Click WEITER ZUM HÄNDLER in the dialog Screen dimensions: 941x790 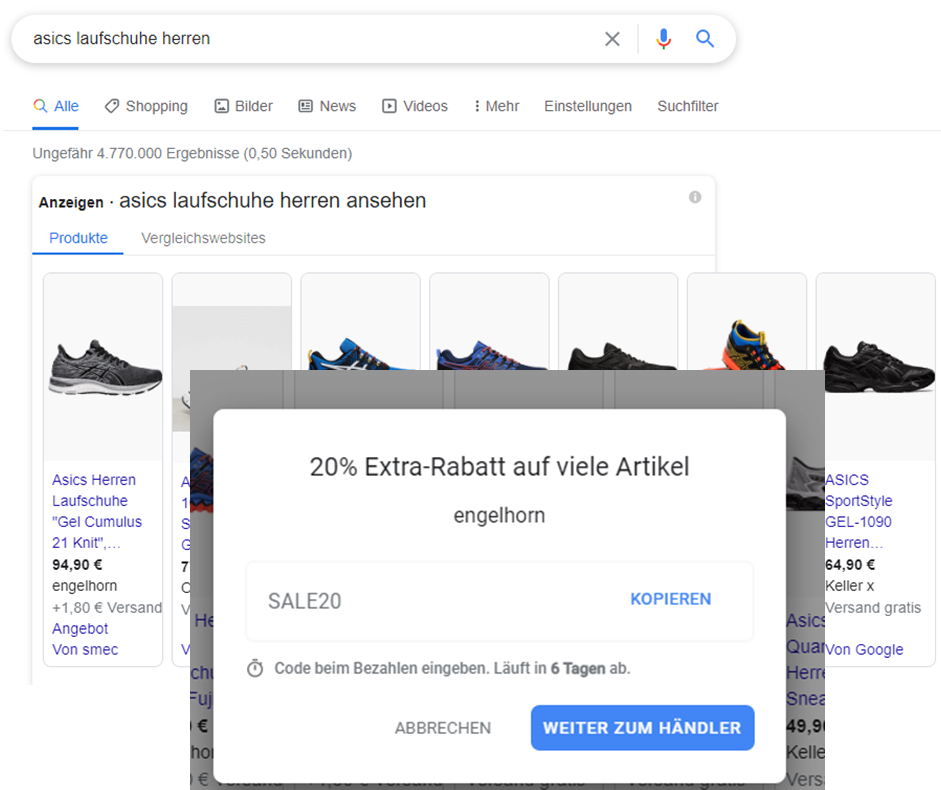click(642, 728)
